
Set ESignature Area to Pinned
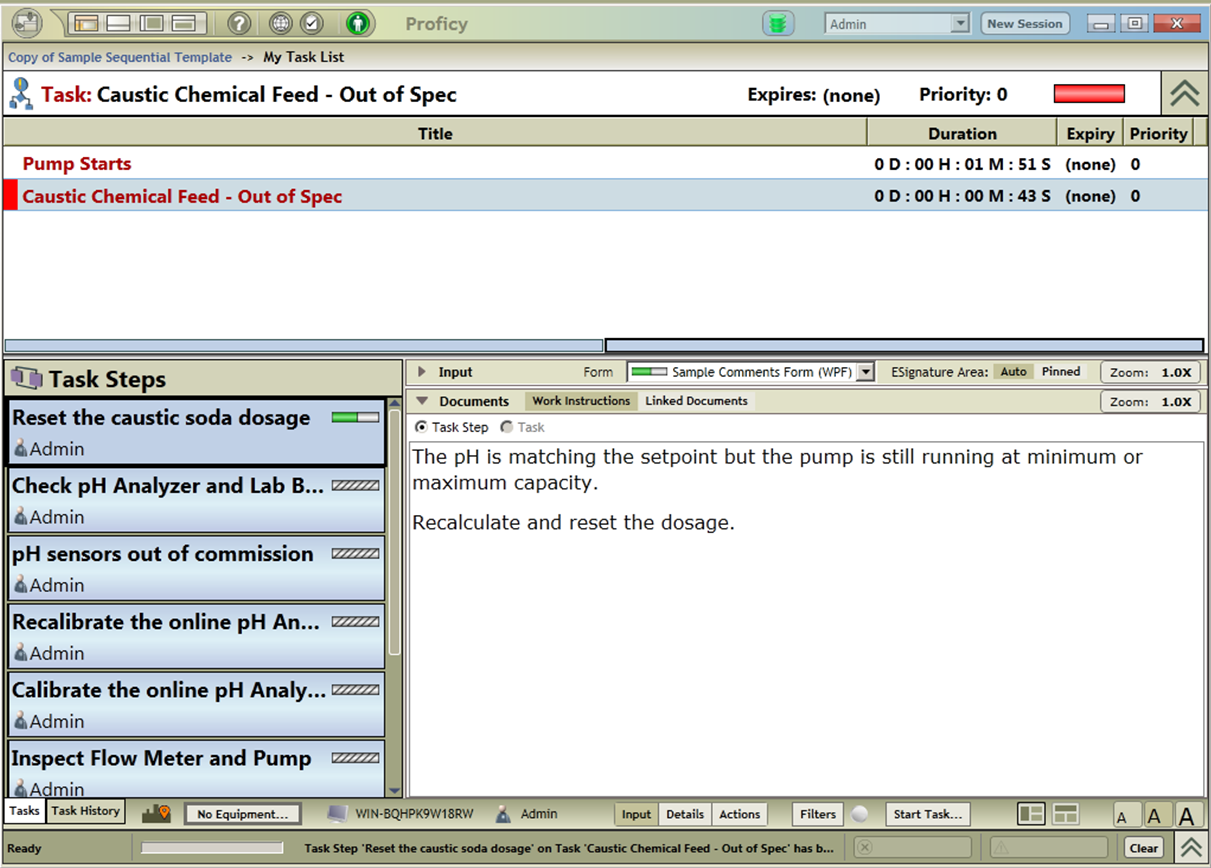pyautogui.click(x=1061, y=372)
